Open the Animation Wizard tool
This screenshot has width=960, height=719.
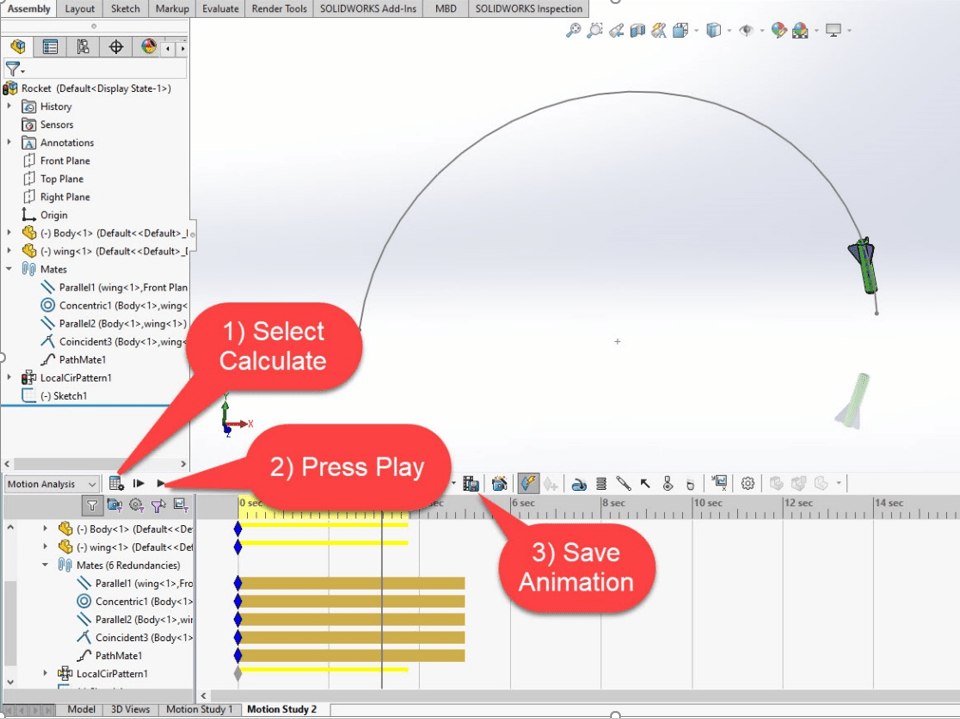tap(499, 483)
